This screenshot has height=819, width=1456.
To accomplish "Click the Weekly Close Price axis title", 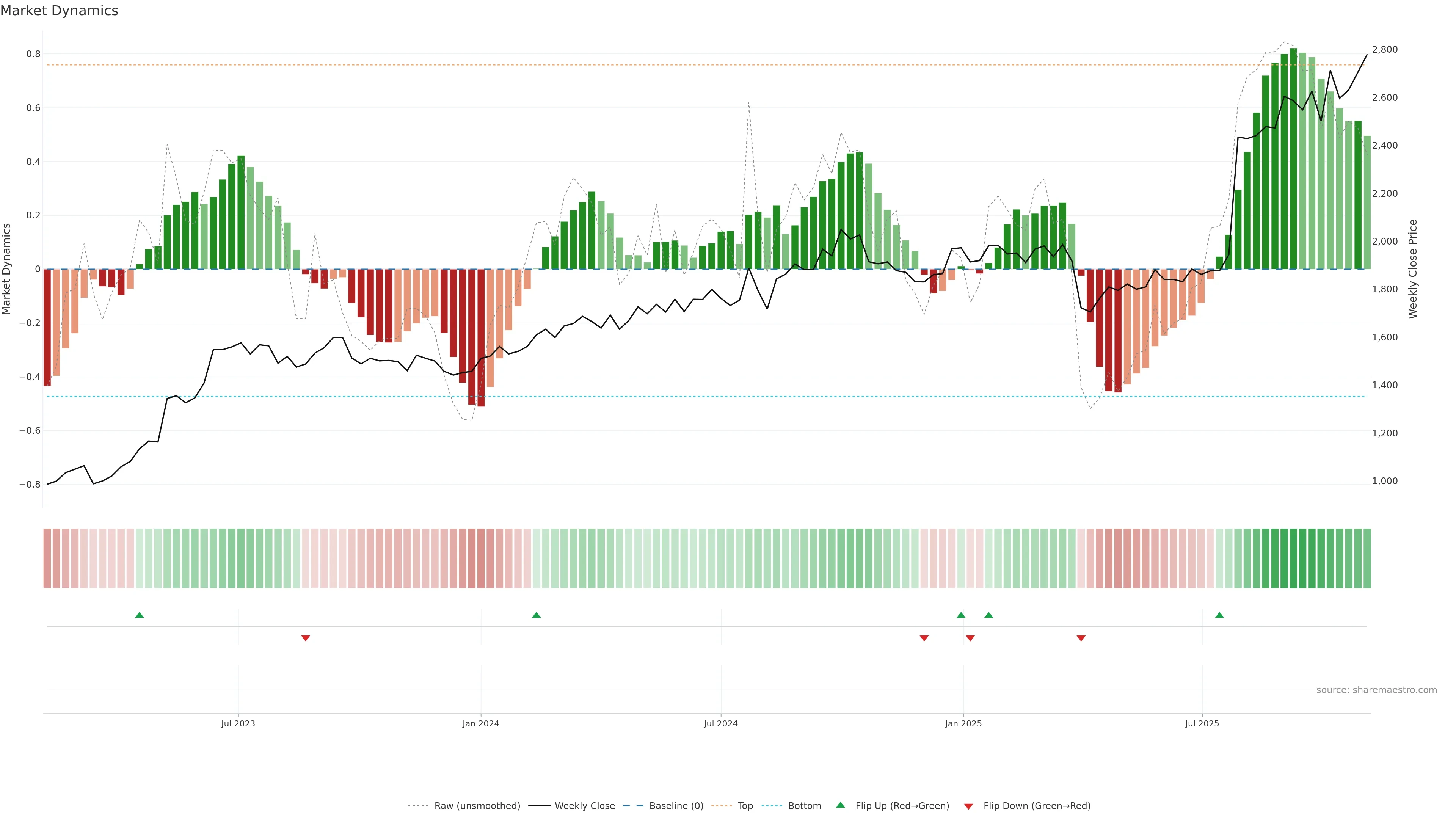I will tap(1413, 269).
